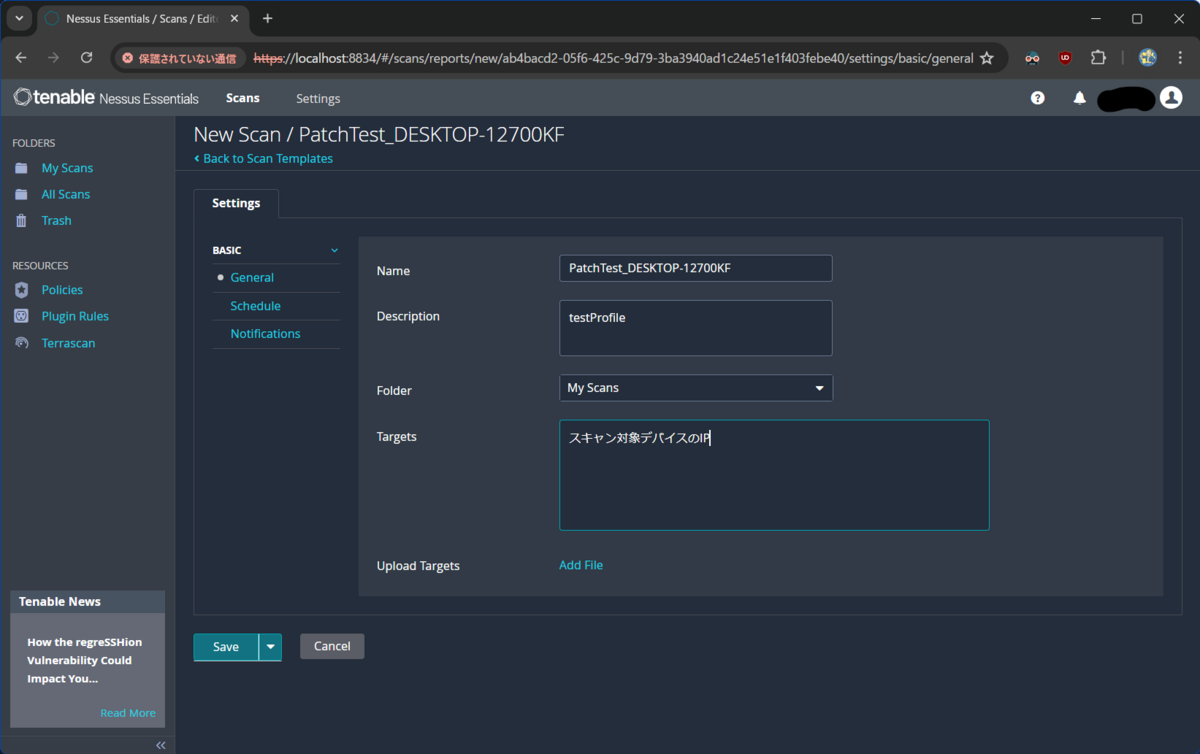The width and height of the screenshot is (1200, 754).
Task: Open the notifications bell icon
Action: click(1080, 98)
